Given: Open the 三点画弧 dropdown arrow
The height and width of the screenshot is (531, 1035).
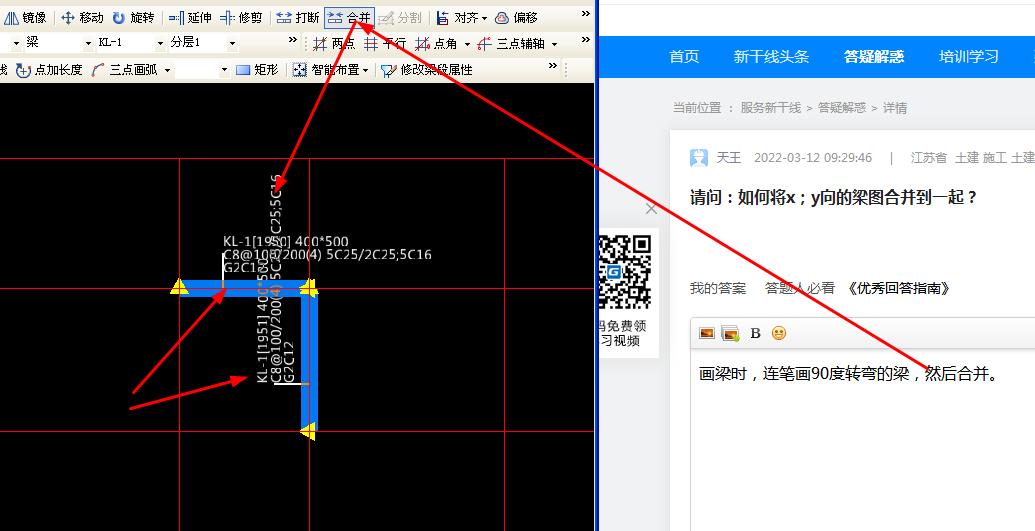Looking at the screenshot, I should pyautogui.click(x=167, y=70).
